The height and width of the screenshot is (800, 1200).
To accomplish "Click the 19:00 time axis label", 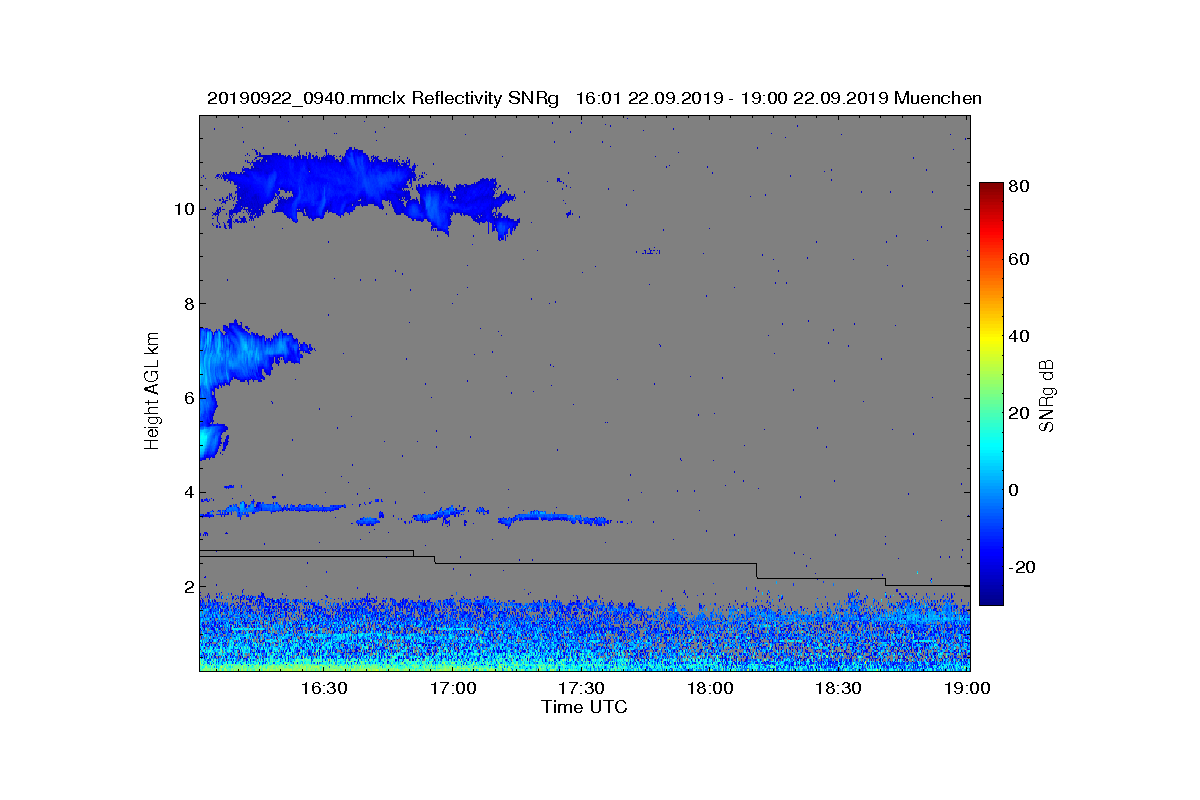I will pyautogui.click(x=967, y=688).
